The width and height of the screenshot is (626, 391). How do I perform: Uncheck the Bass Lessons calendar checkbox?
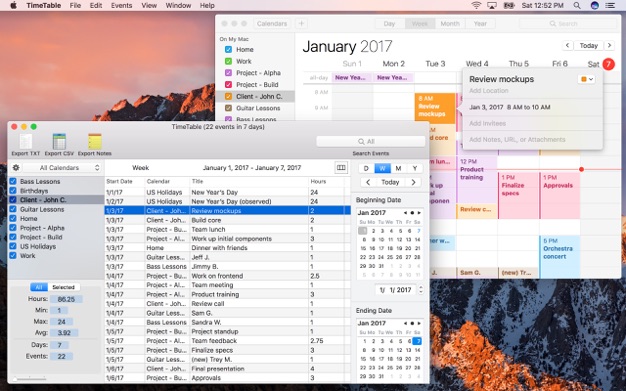pos(13,181)
